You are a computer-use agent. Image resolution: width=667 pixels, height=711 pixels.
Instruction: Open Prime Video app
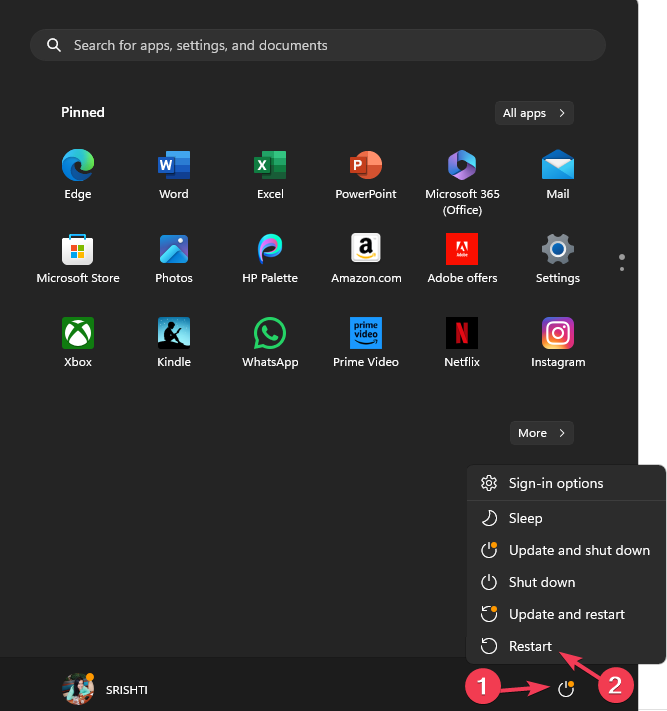coord(366,342)
